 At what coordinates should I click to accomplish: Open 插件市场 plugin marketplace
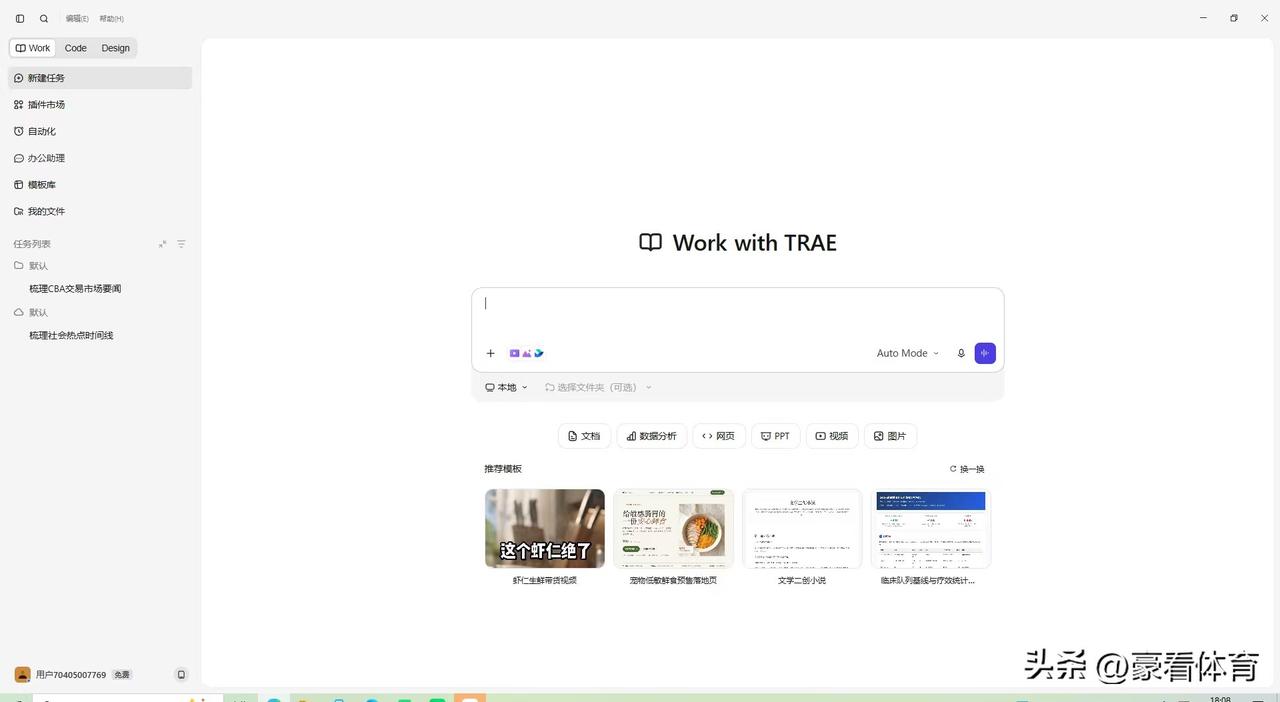pyautogui.click(x=100, y=105)
